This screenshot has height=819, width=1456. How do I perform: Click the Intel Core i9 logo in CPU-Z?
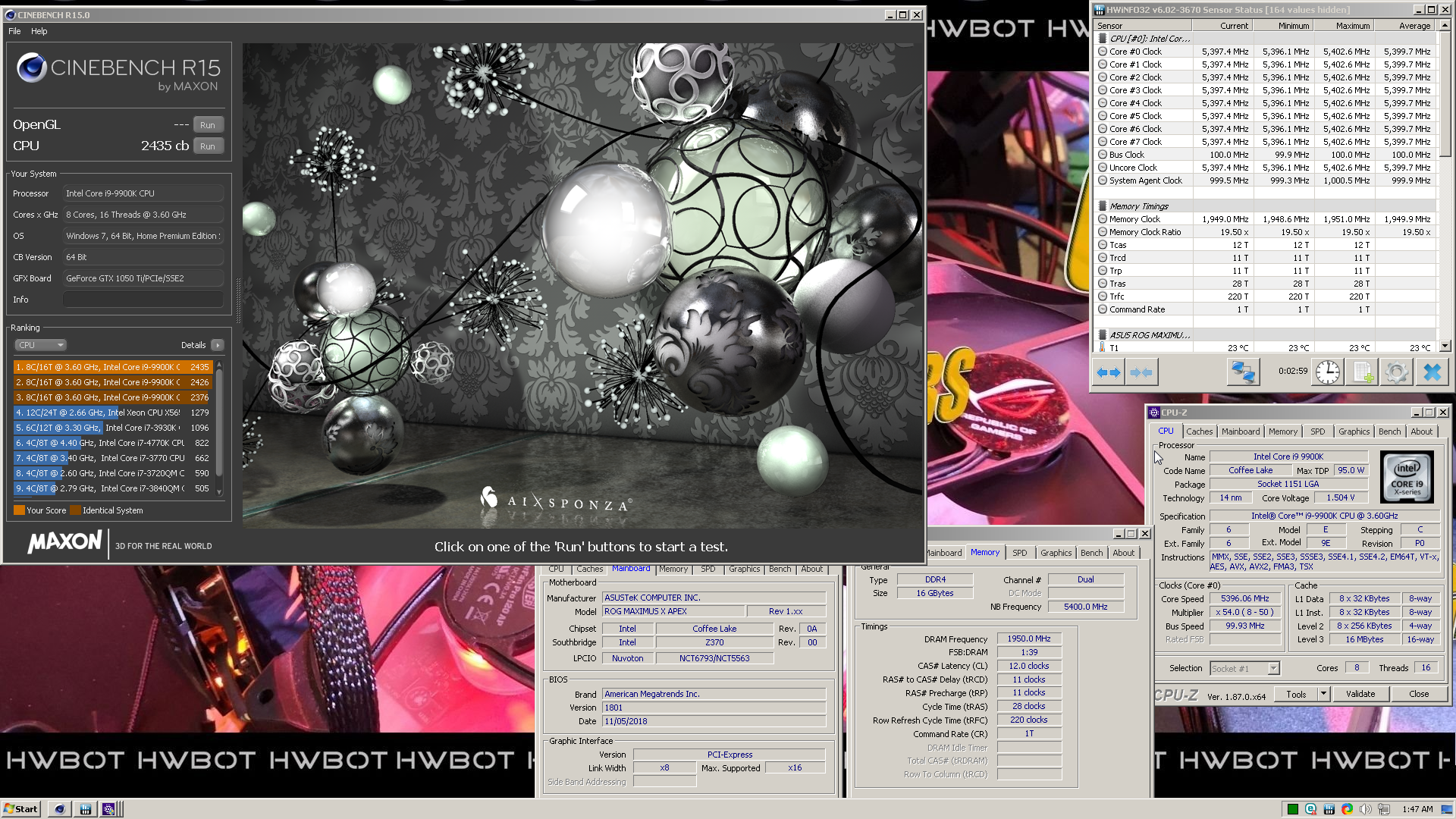[x=1407, y=477]
